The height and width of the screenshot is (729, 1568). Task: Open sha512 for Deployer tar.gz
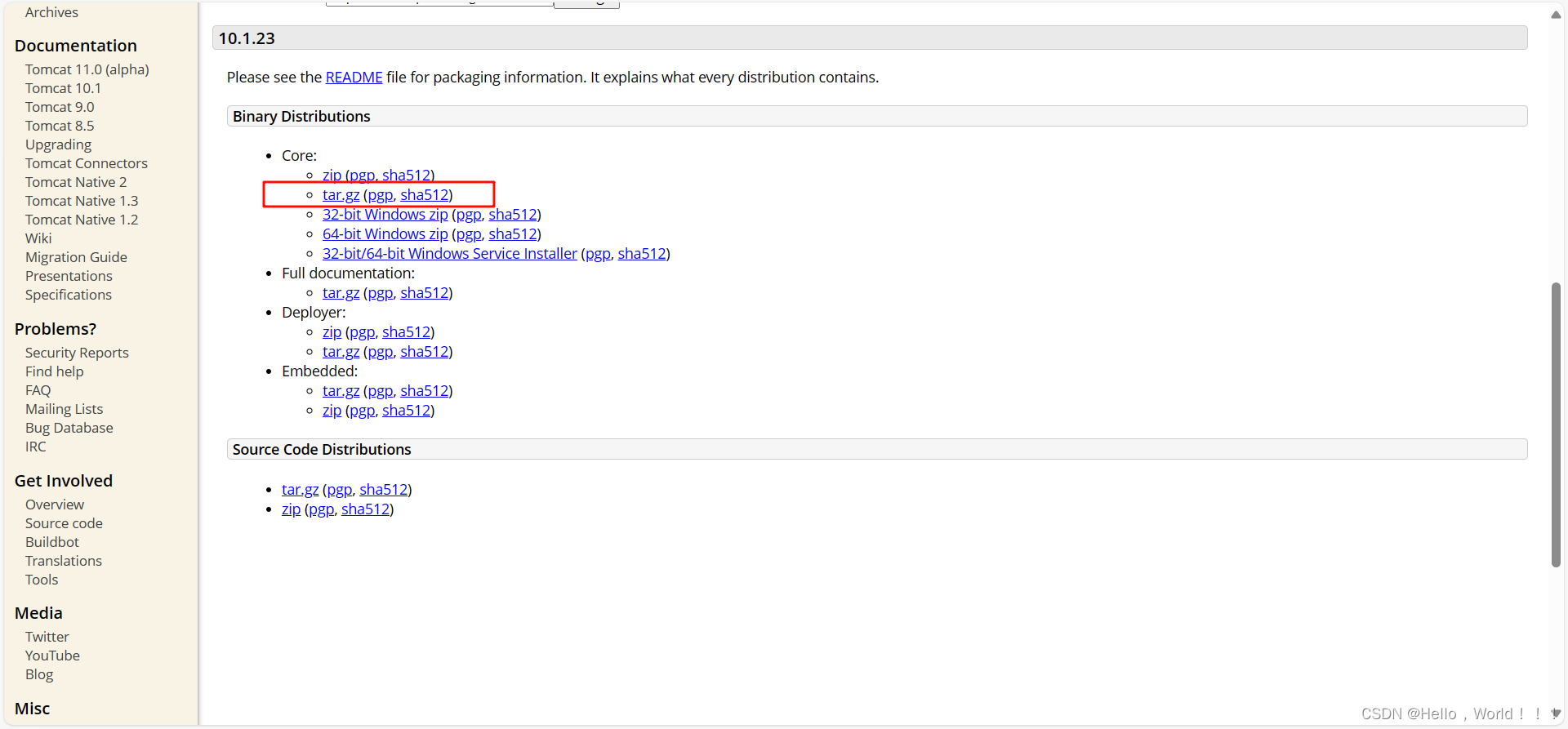(x=424, y=352)
